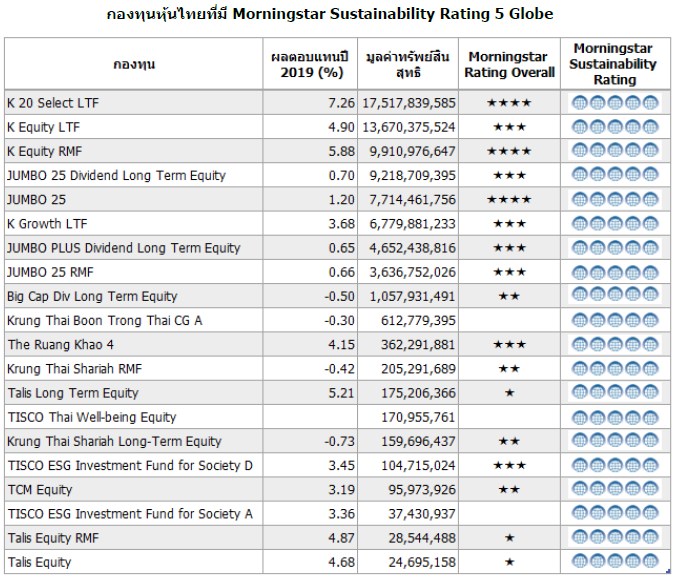
Task: Click the globe rating in the JUMBO 25 row
Action: 615,199
